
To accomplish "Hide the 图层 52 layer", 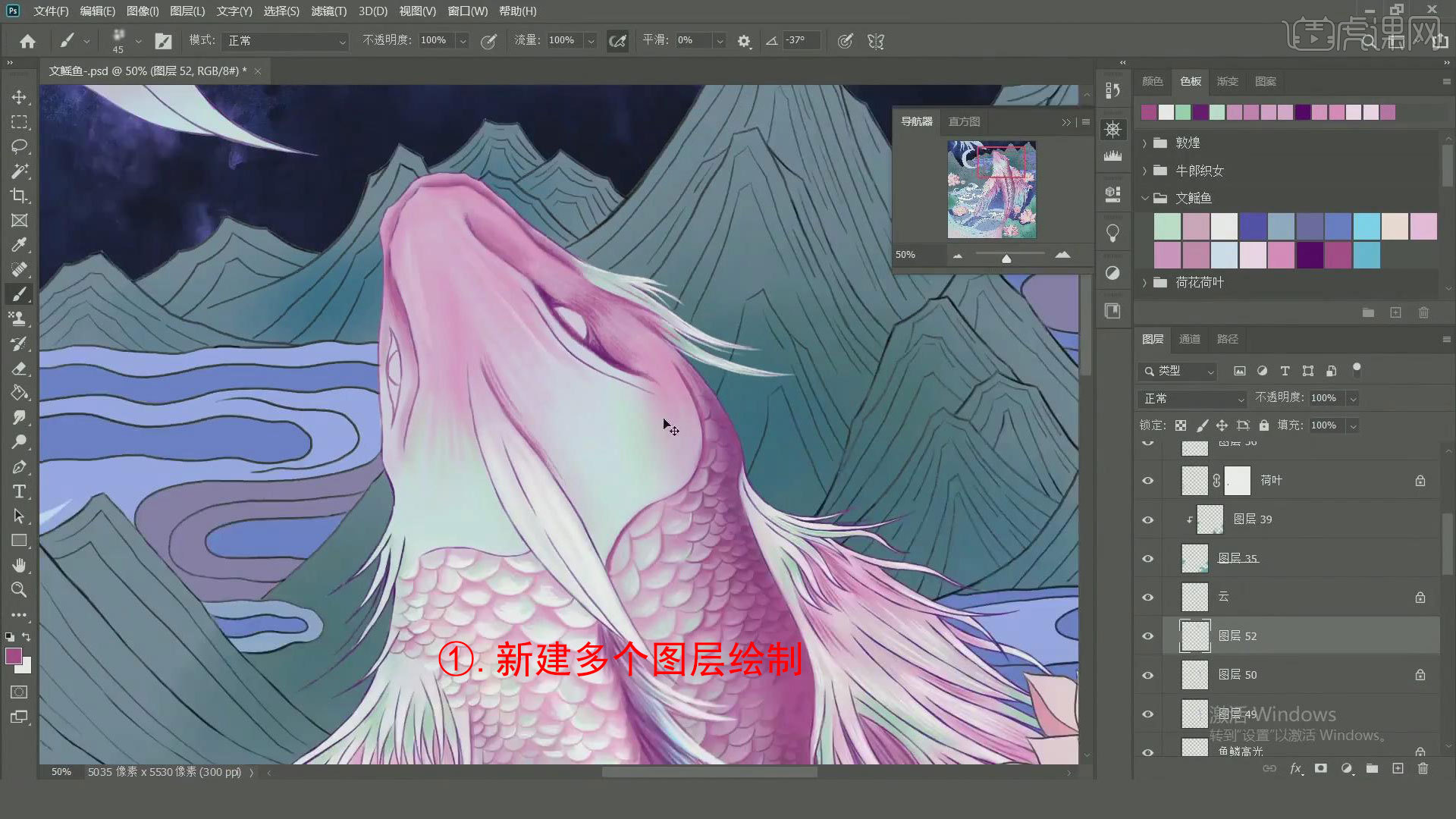I will [x=1148, y=636].
